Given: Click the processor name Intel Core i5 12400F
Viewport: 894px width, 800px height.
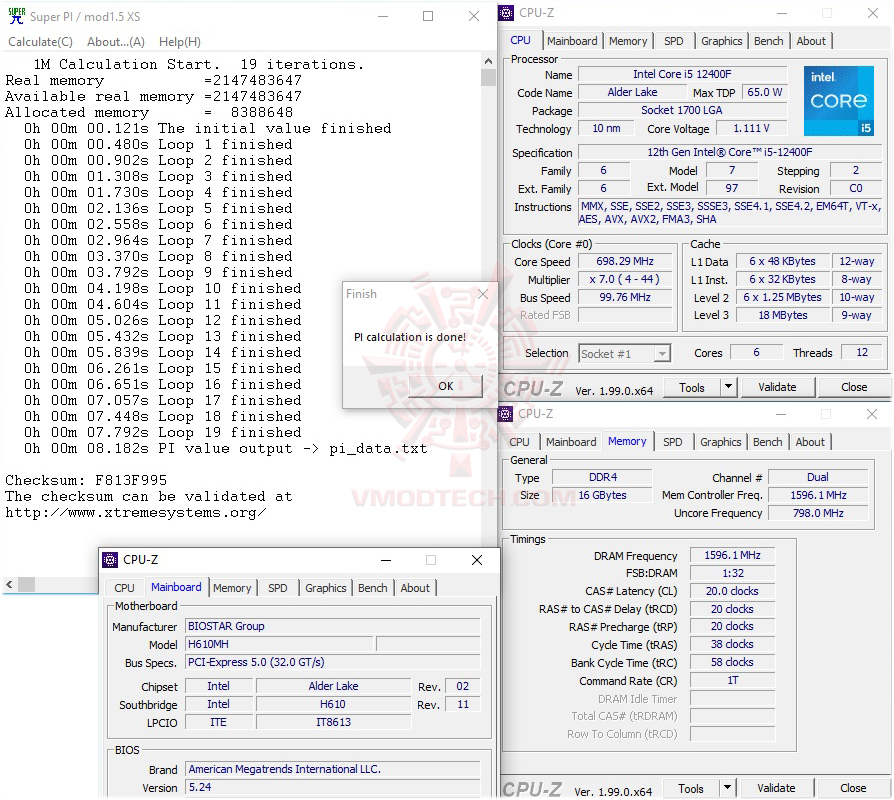Looking at the screenshot, I should [682, 74].
